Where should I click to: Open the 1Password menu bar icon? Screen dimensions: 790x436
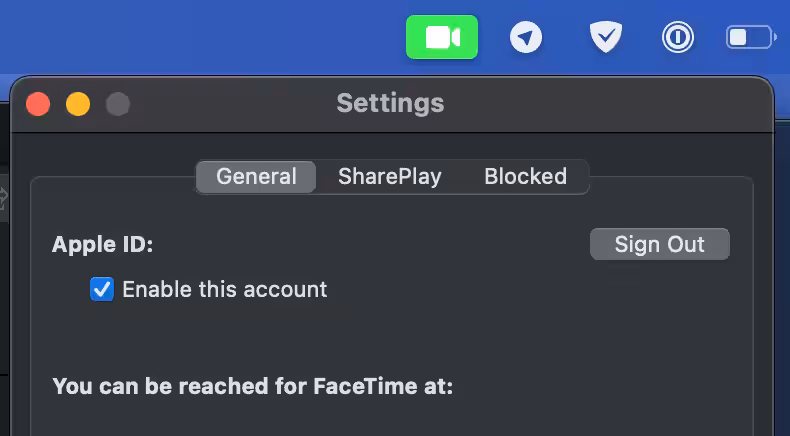678,38
